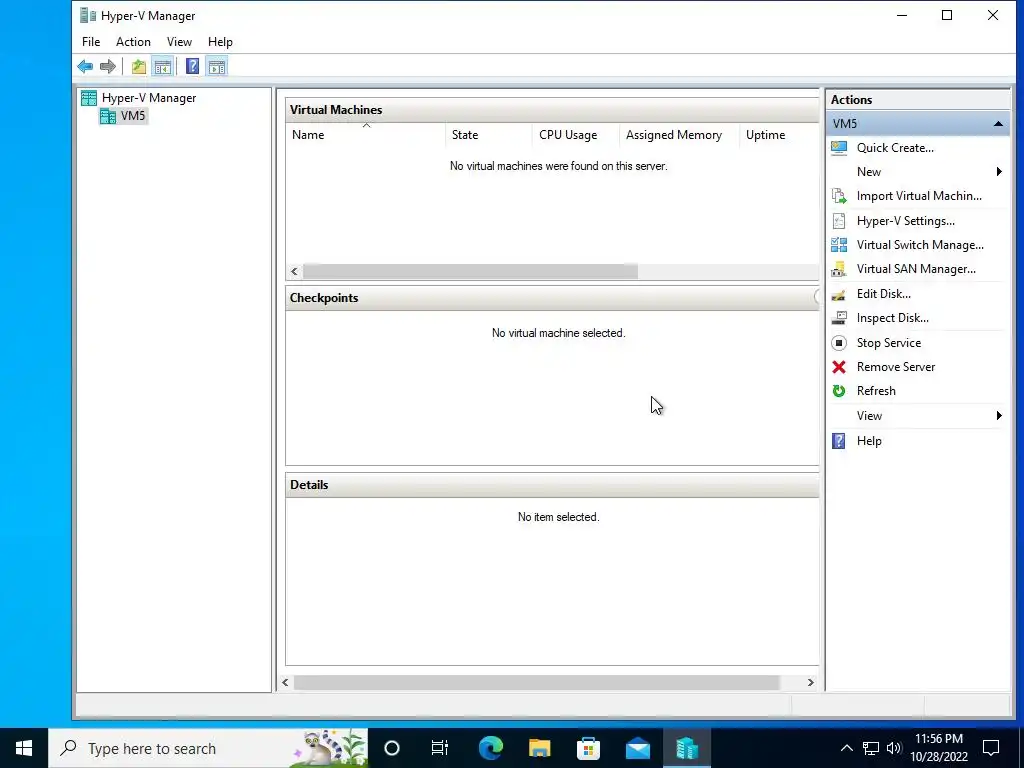This screenshot has width=1024, height=768.
Task: Open Task View from the taskbar
Action: [x=440, y=748]
